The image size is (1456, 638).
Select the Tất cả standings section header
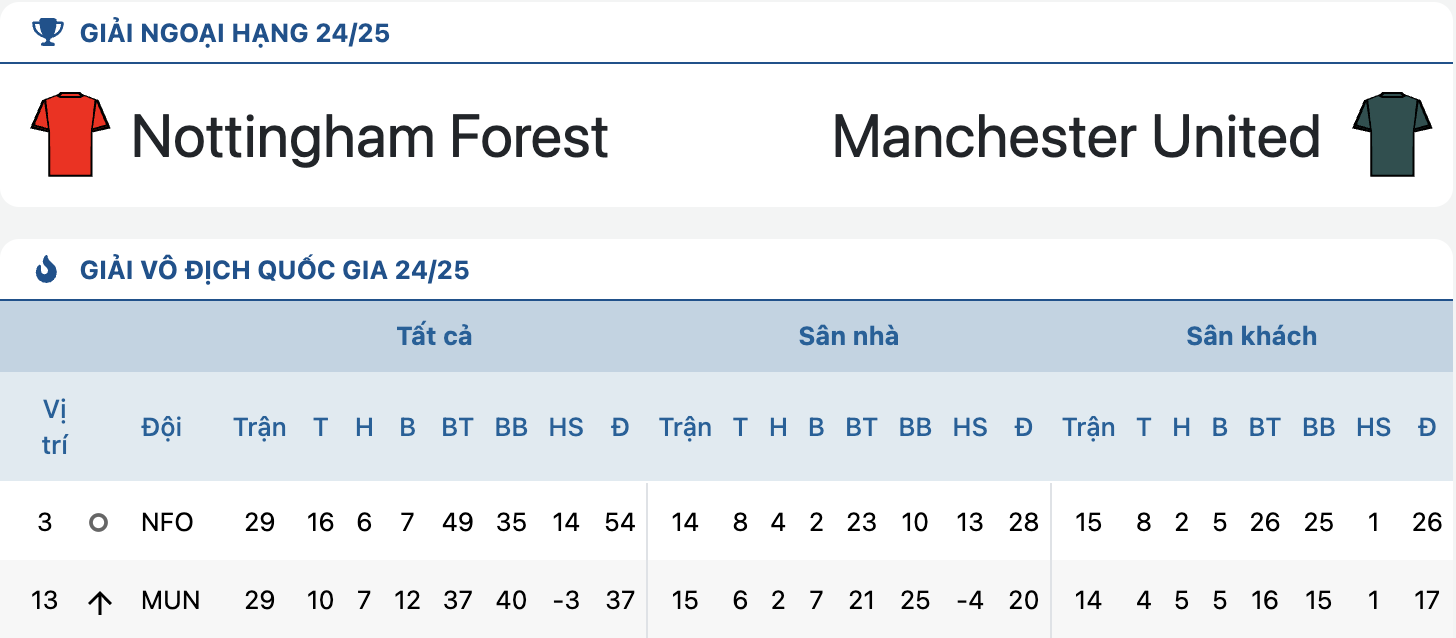pyautogui.click(x=434, y=336)
